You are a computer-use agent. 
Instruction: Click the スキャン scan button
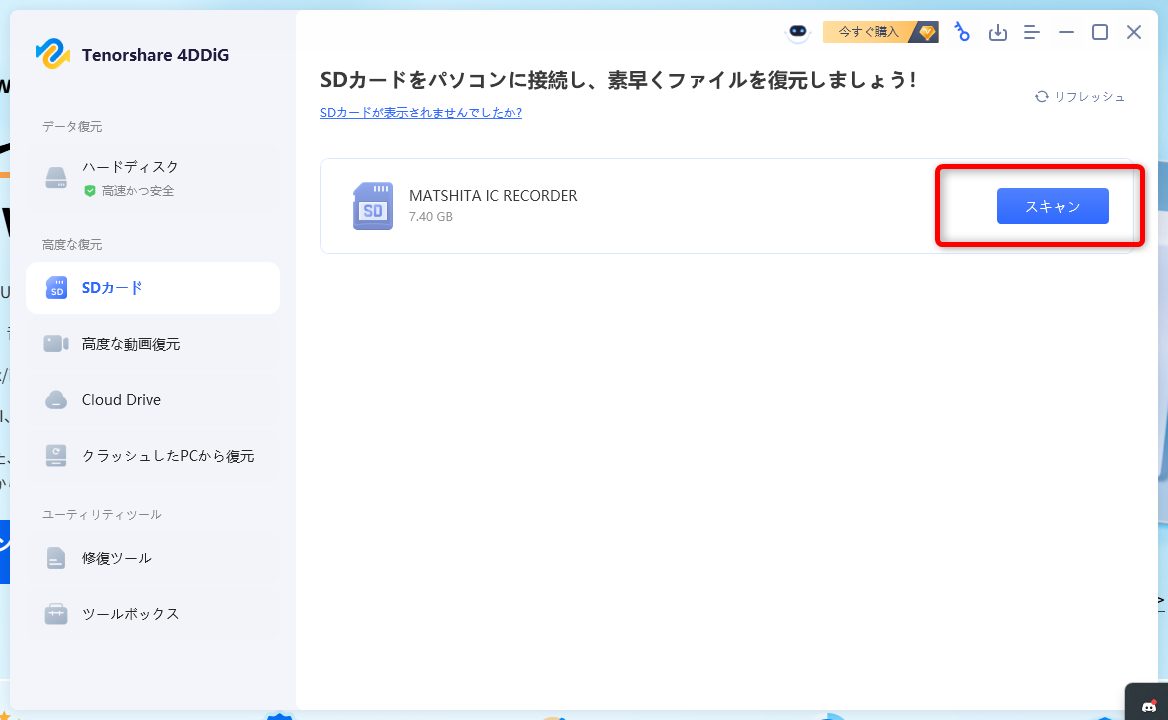coord(1052,206)
